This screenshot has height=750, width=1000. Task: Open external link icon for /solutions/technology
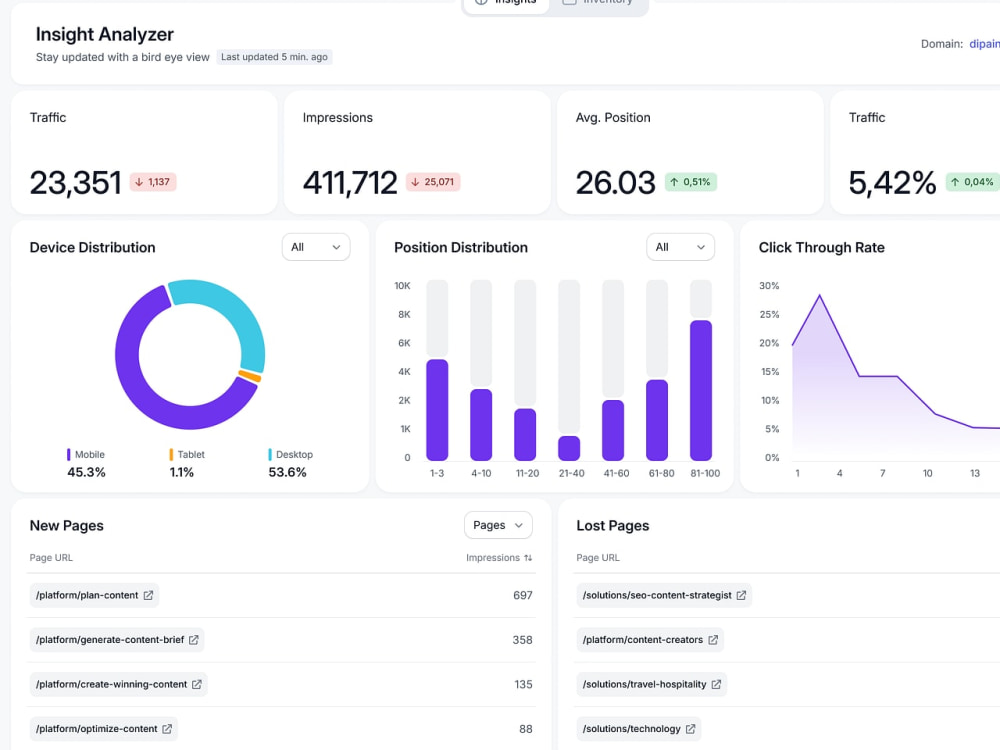(x=691, y=729)
